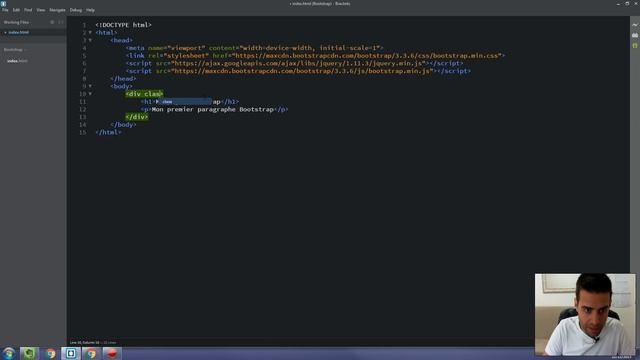Close the Brackets window
The height and width of the screenshot is (360, 640).
(636, 3)
